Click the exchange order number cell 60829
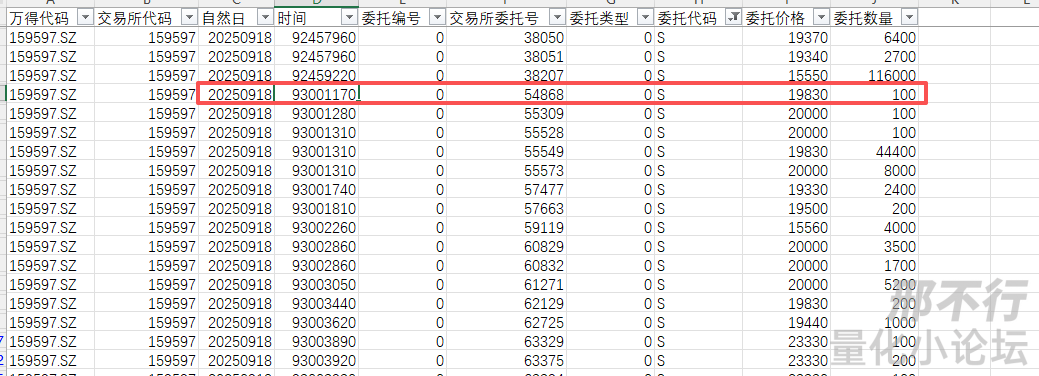1039x376 pixels. pos(506,247)
